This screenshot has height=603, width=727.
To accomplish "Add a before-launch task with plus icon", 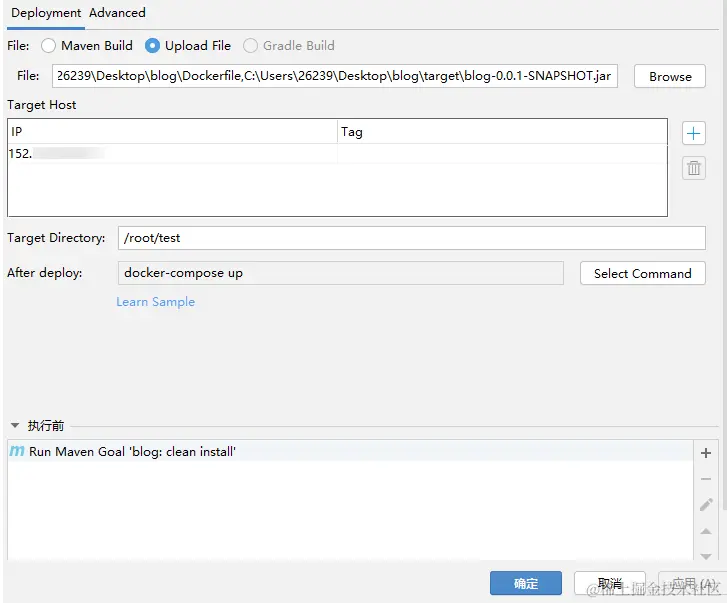I will 706,453.
